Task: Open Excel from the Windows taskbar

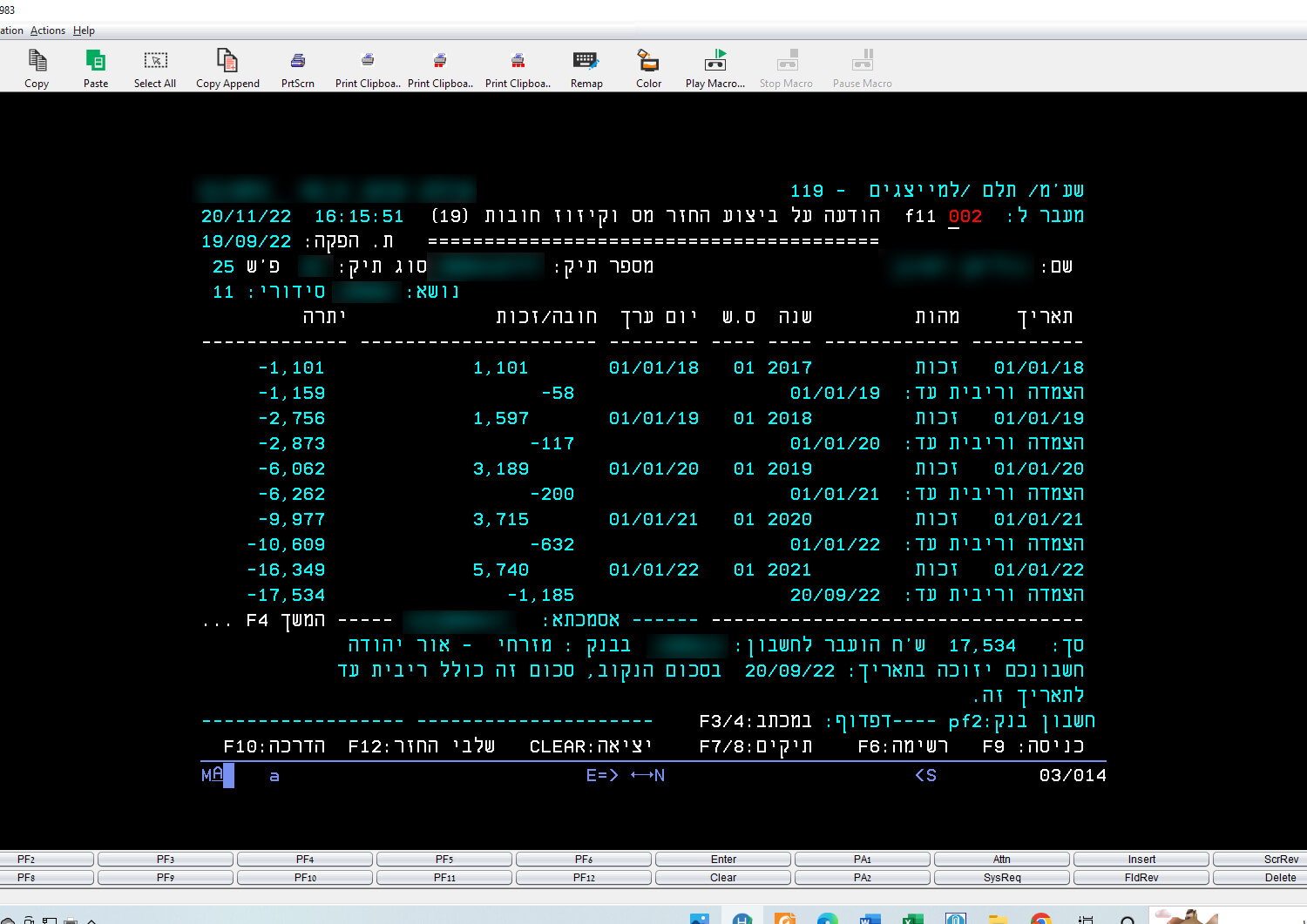Action: pos(912,919)
